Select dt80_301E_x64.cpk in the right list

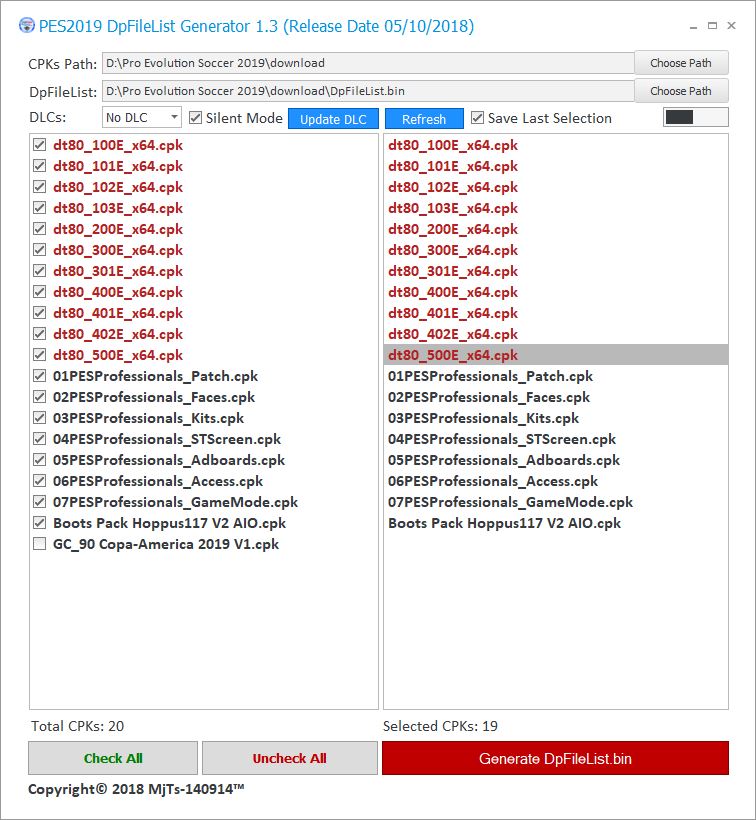556,271
